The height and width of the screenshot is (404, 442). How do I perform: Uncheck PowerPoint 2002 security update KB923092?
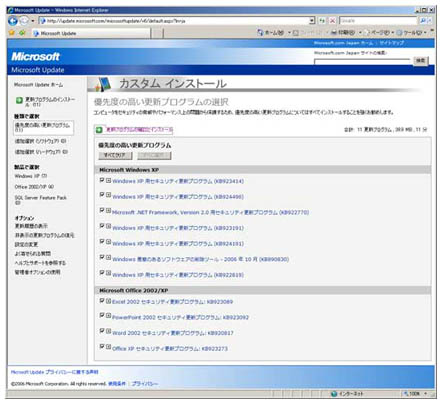click(102, 315)
